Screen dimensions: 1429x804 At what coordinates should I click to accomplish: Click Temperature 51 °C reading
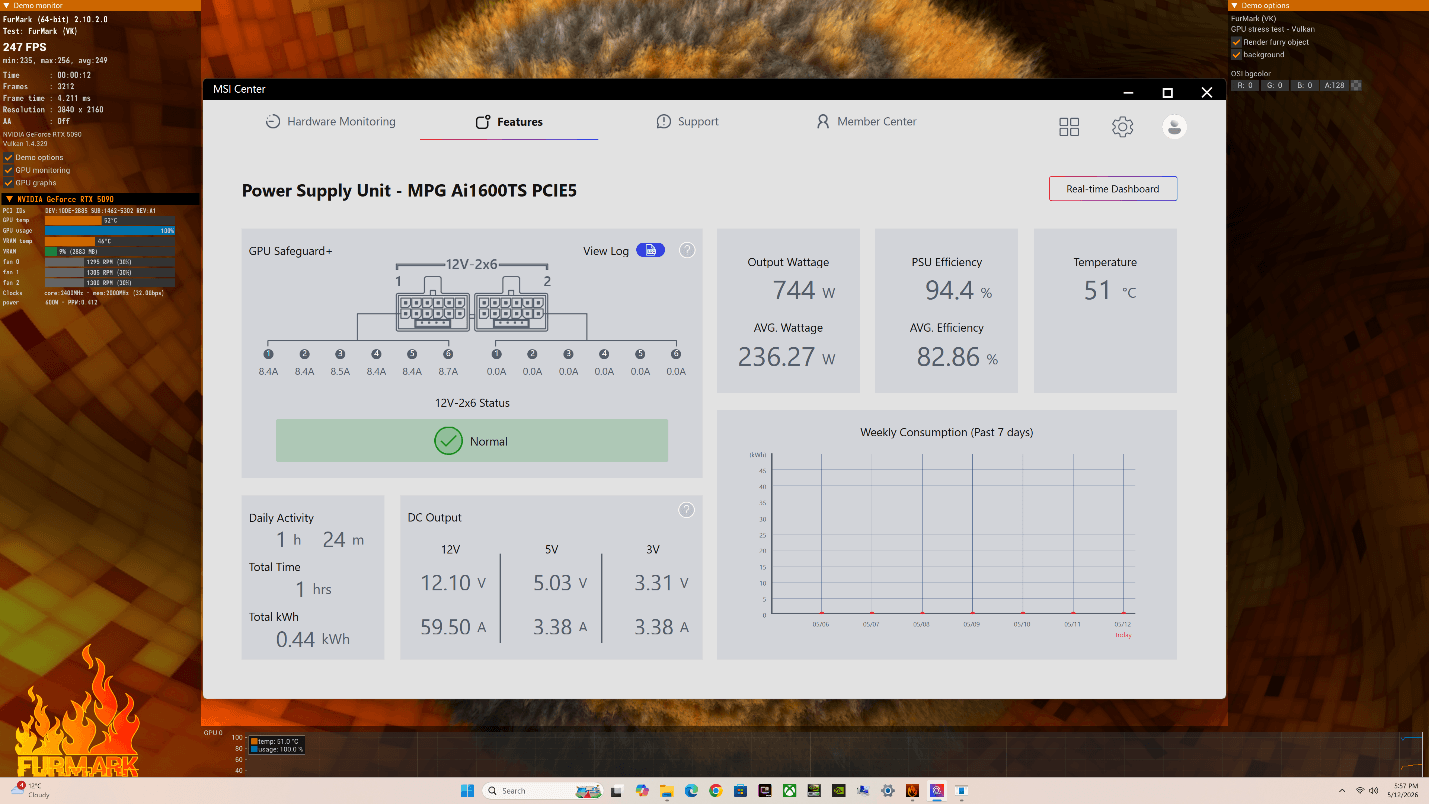coord(1110,291)
